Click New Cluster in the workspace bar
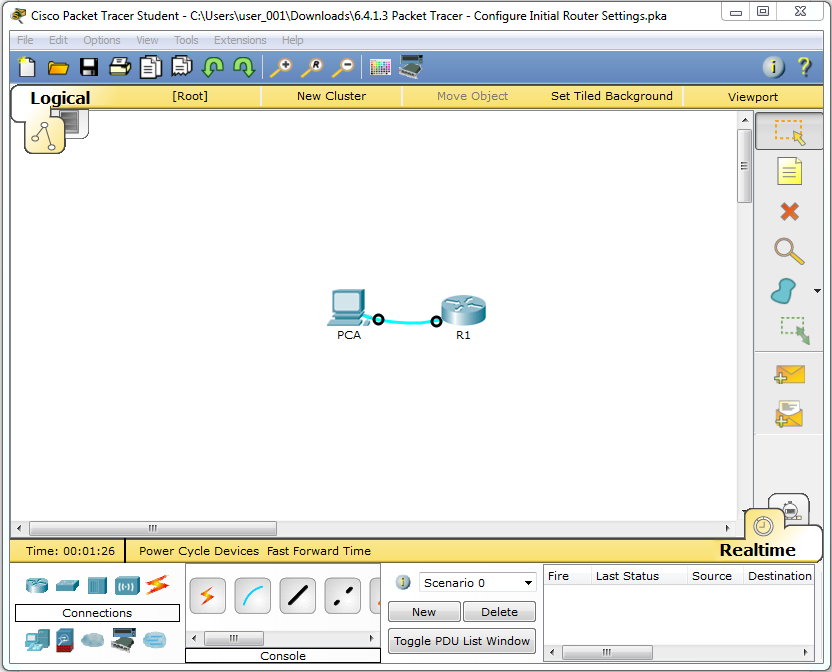 [331, 96]
